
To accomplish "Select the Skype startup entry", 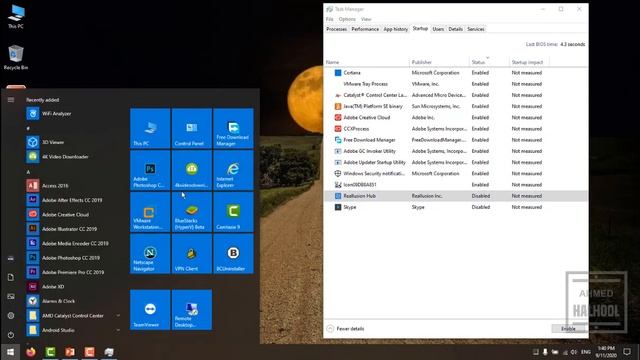I will point(456,207).
